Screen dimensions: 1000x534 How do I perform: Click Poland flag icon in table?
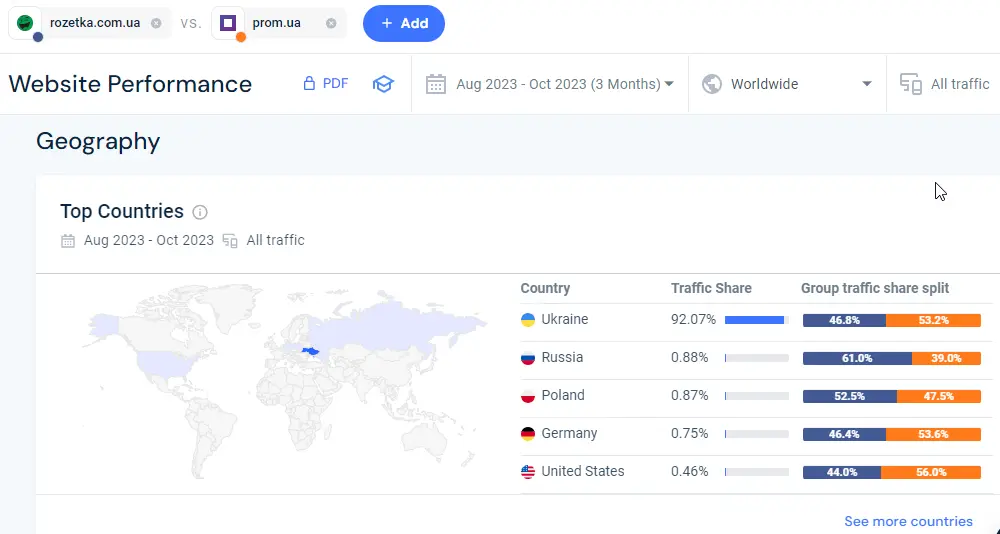[x=527, y=396]
